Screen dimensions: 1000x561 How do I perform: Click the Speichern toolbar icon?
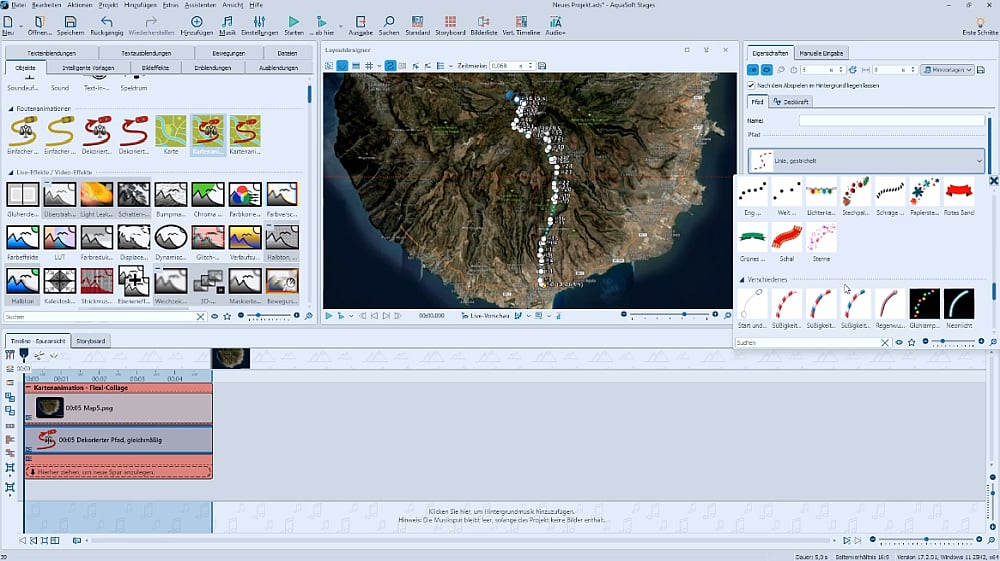[x=70, y=22]
